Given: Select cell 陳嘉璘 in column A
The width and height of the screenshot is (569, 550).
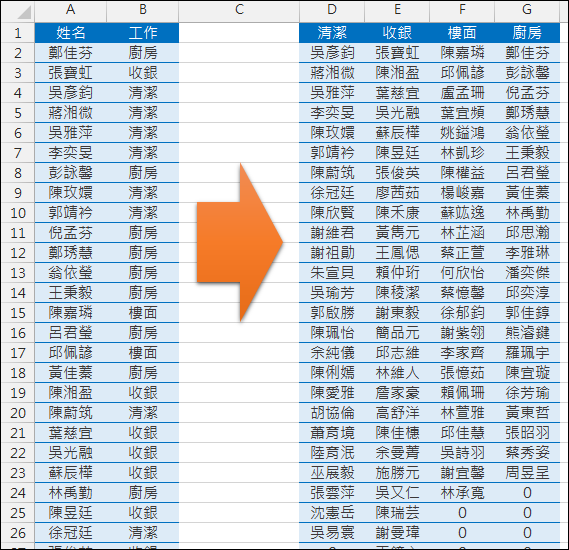Looking at the screenshot, I should pos(71,313).
